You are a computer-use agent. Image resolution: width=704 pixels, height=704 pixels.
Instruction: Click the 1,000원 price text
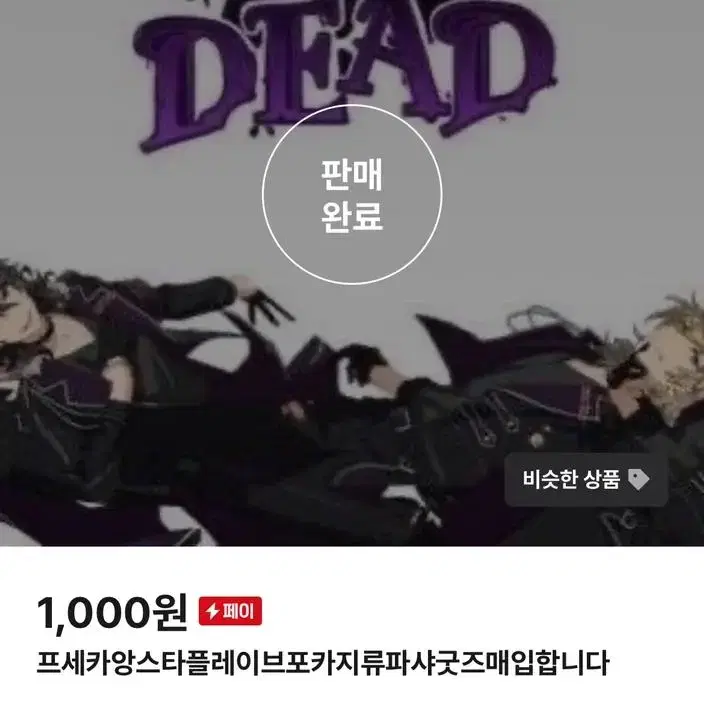click(x=112, y=613)
